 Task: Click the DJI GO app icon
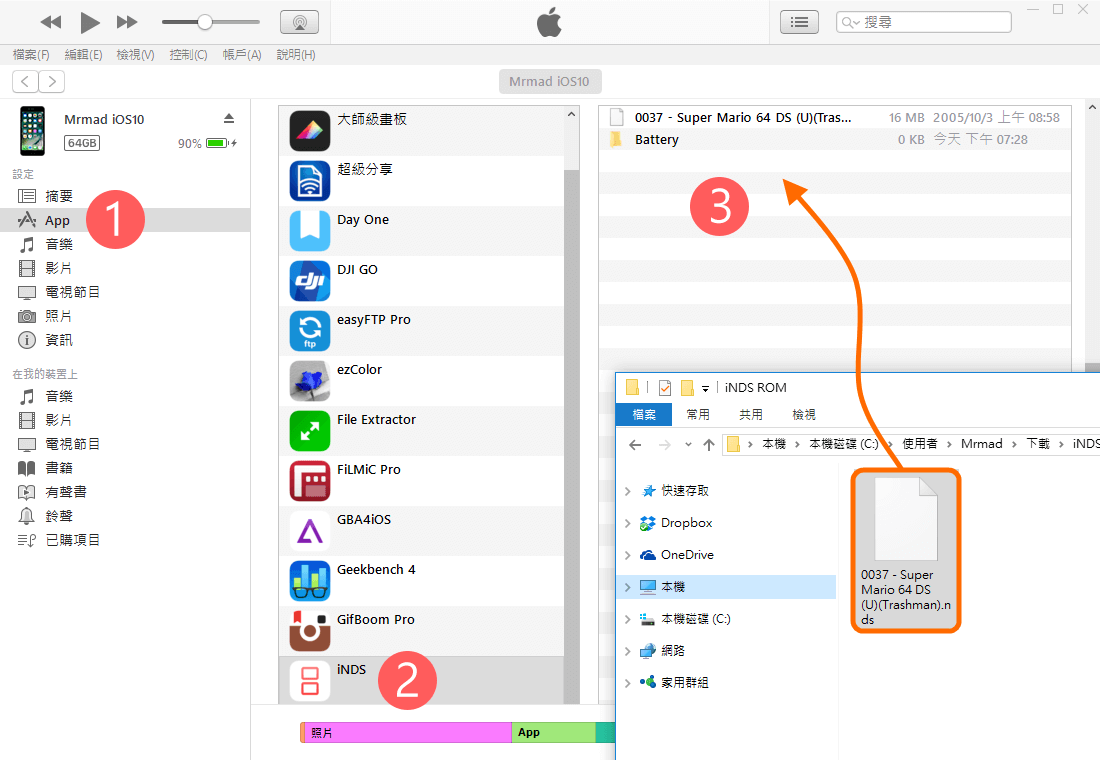310,281
